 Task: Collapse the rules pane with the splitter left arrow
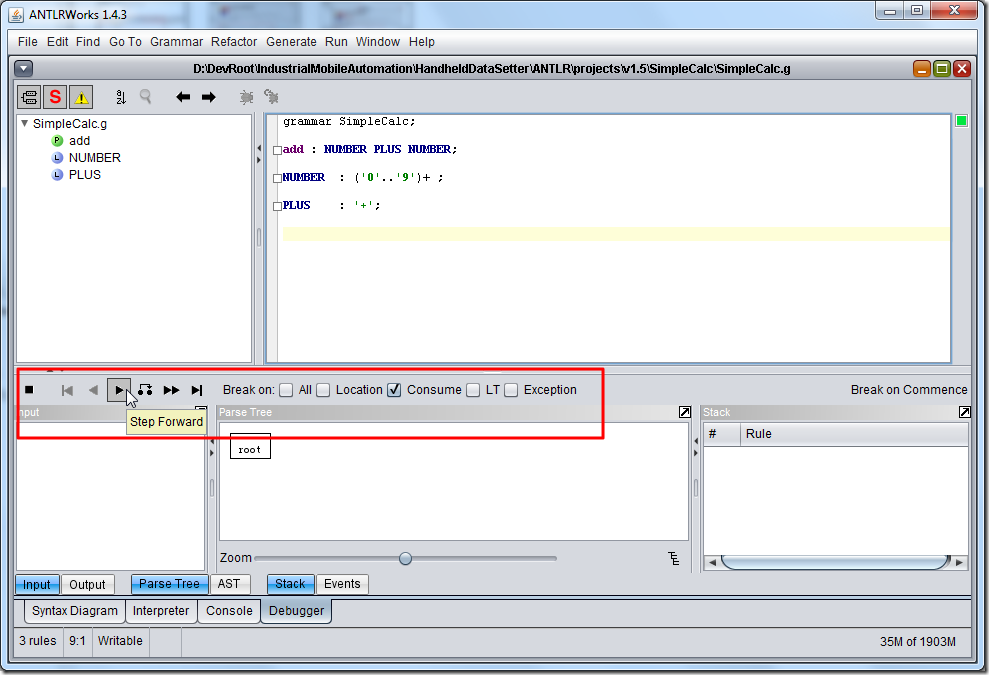click(259, 148)
